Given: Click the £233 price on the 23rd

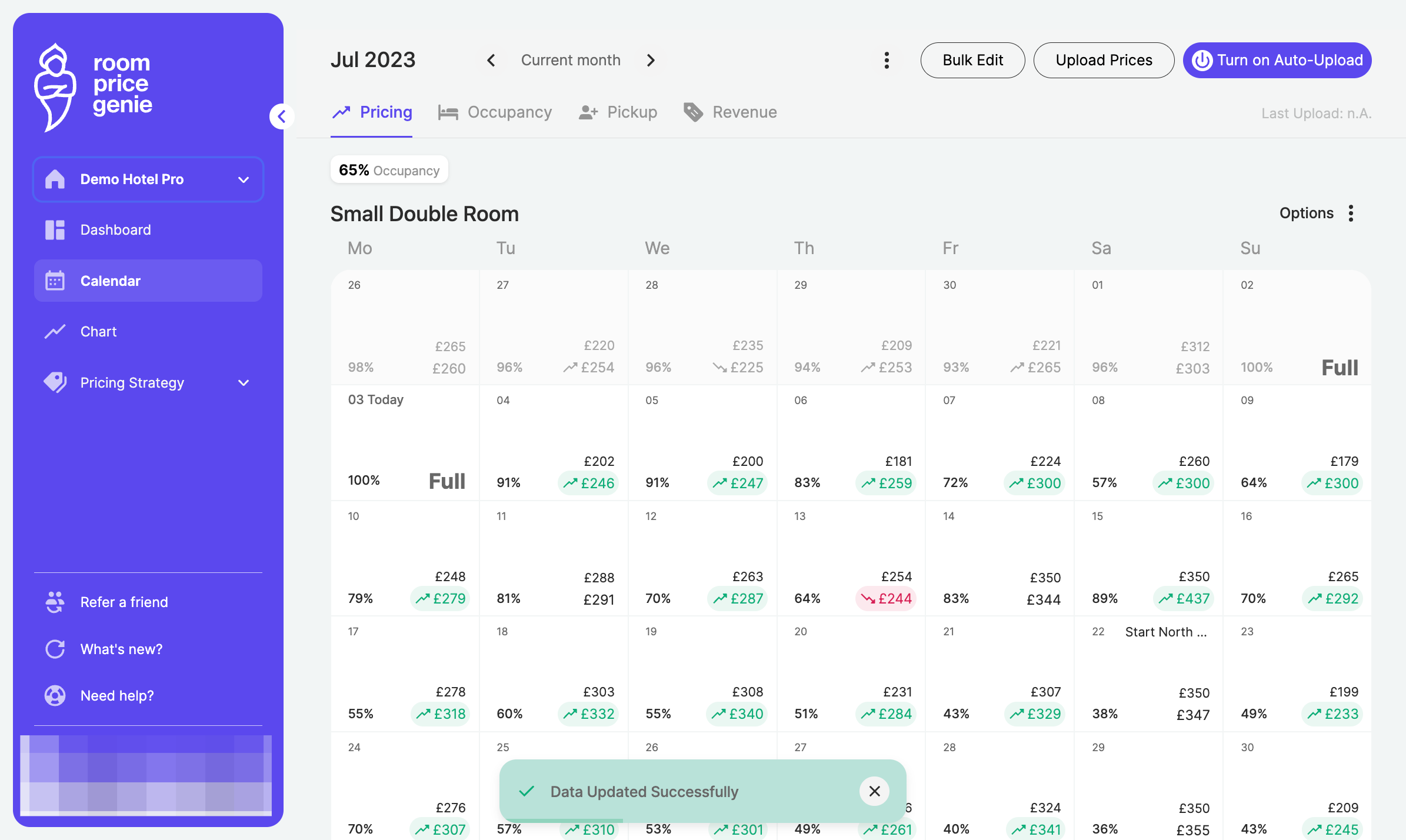Looking at the screenshot, I should tap(1332, 714).
